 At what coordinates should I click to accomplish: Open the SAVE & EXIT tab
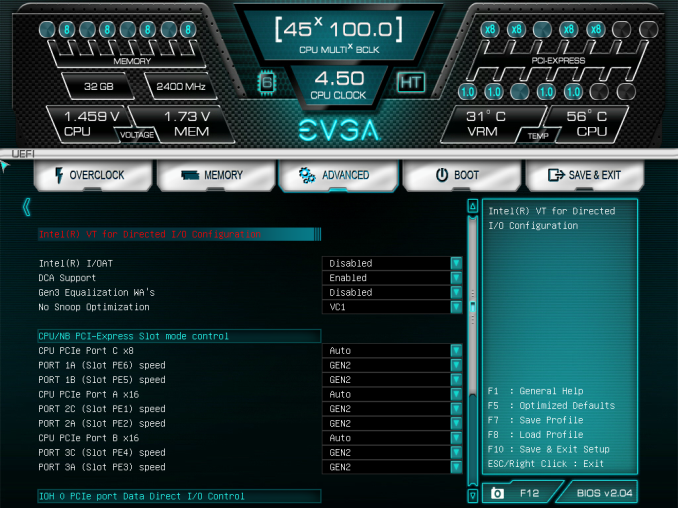(585, 175)
